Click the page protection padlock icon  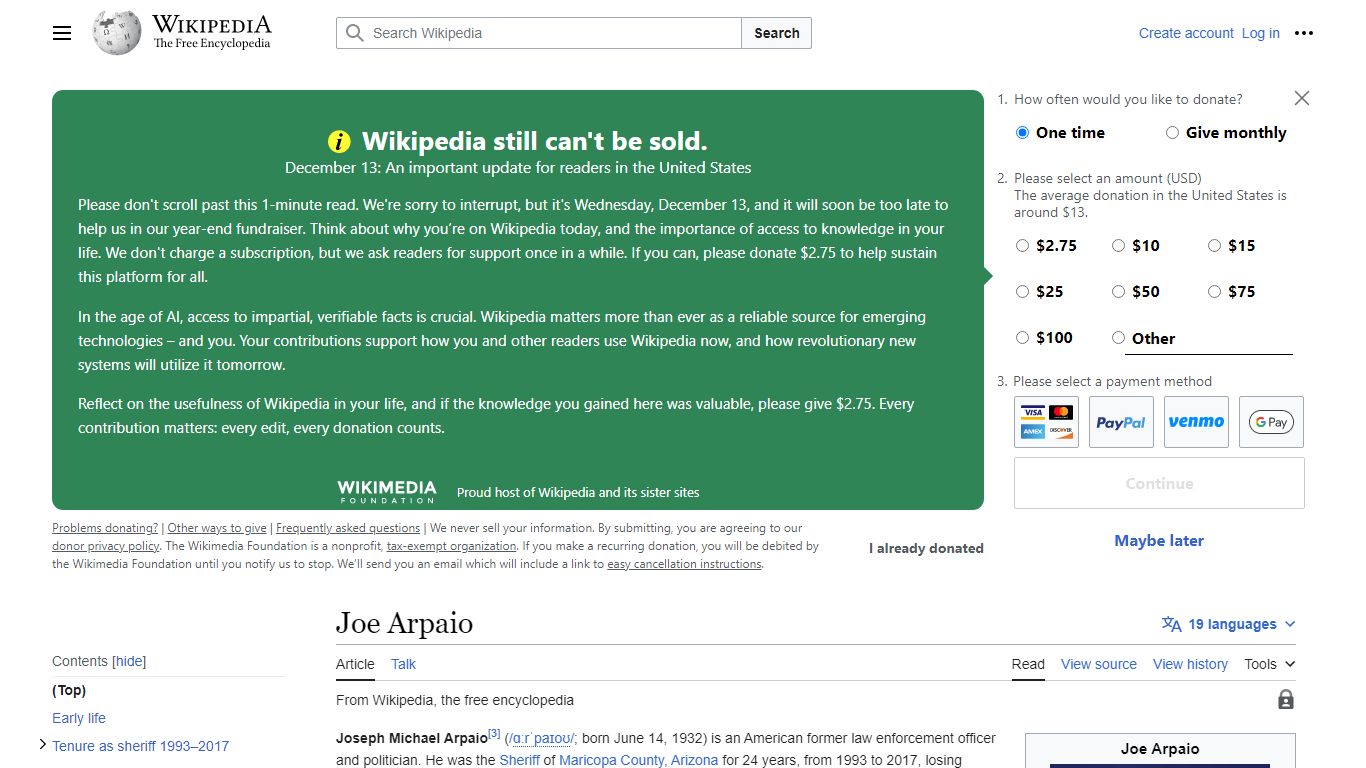pos(1286,700)
